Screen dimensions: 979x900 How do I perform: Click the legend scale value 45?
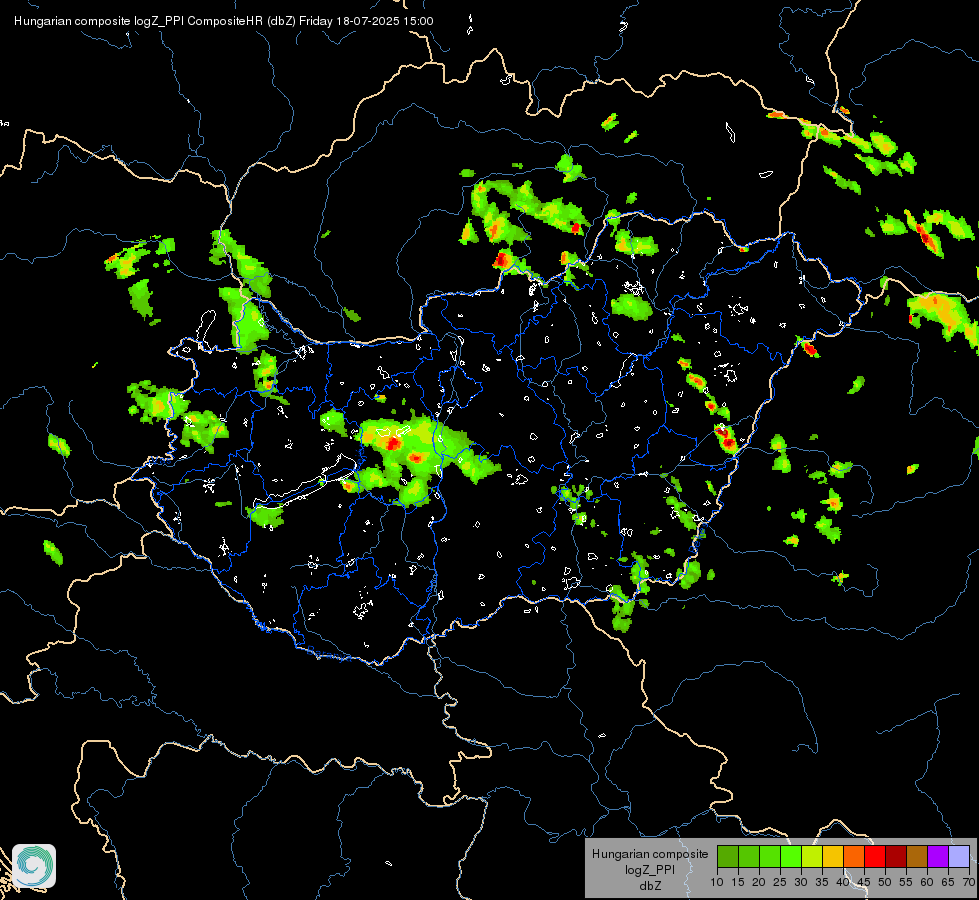864,883
